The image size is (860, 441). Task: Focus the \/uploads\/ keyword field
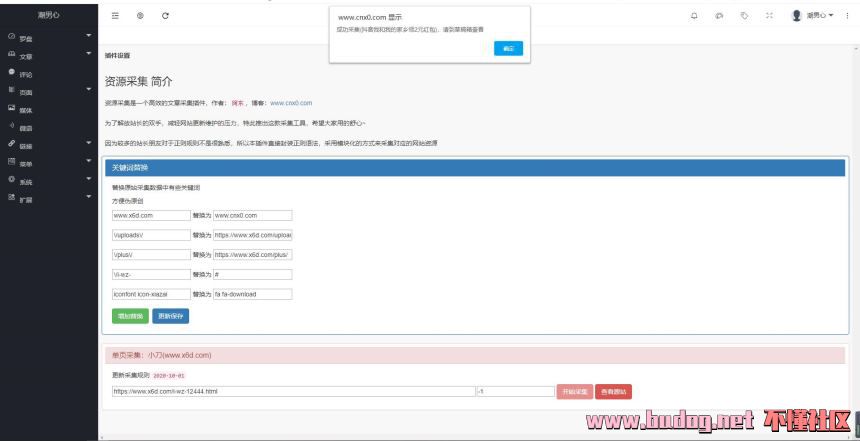[x=151, y=235]
